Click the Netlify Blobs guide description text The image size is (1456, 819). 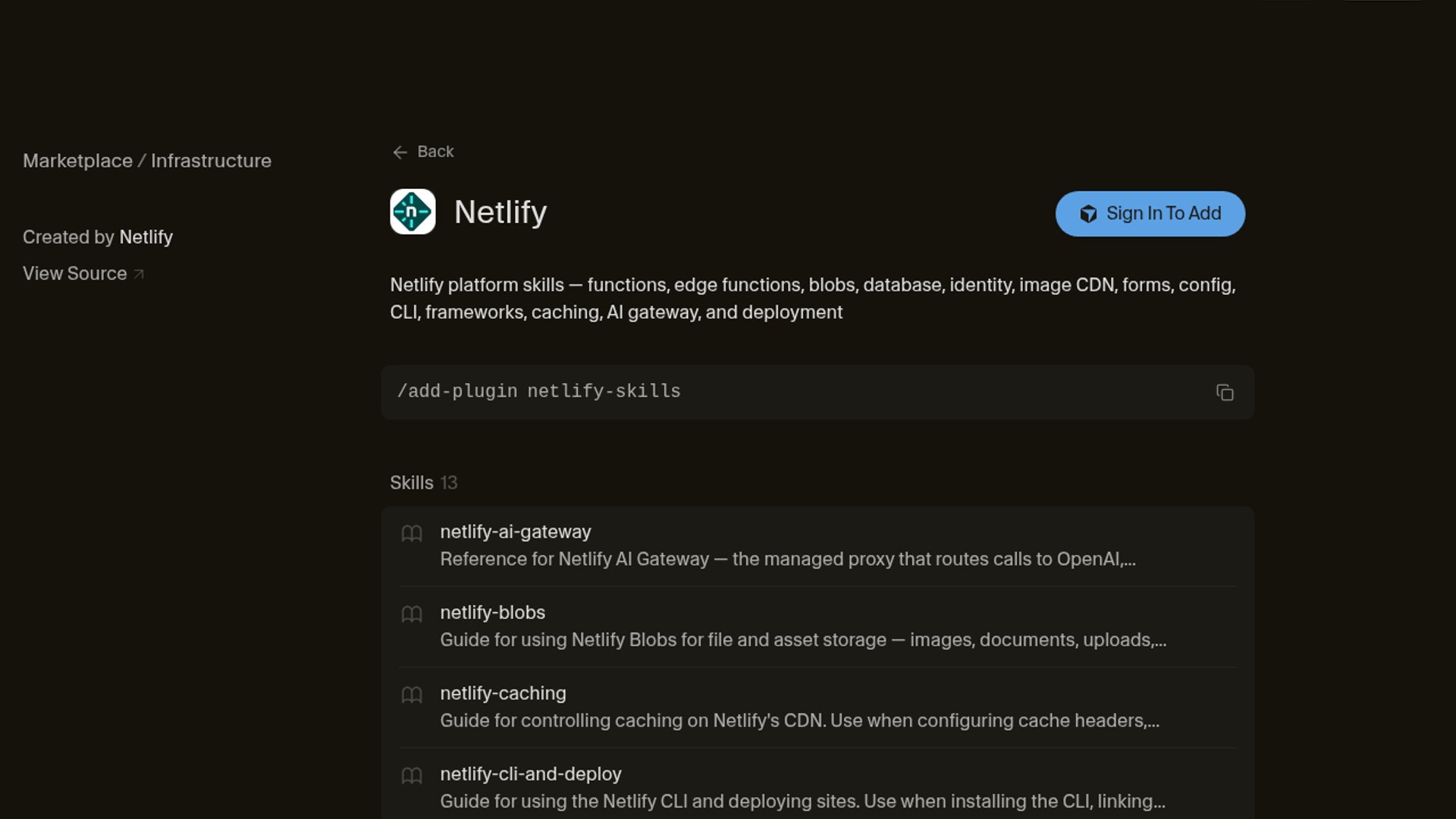point(803,640)
